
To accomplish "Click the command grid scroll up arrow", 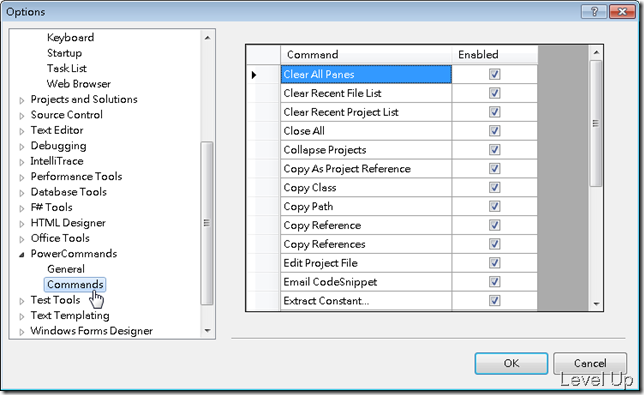I will pyautogui.click(x=596, y=53).
